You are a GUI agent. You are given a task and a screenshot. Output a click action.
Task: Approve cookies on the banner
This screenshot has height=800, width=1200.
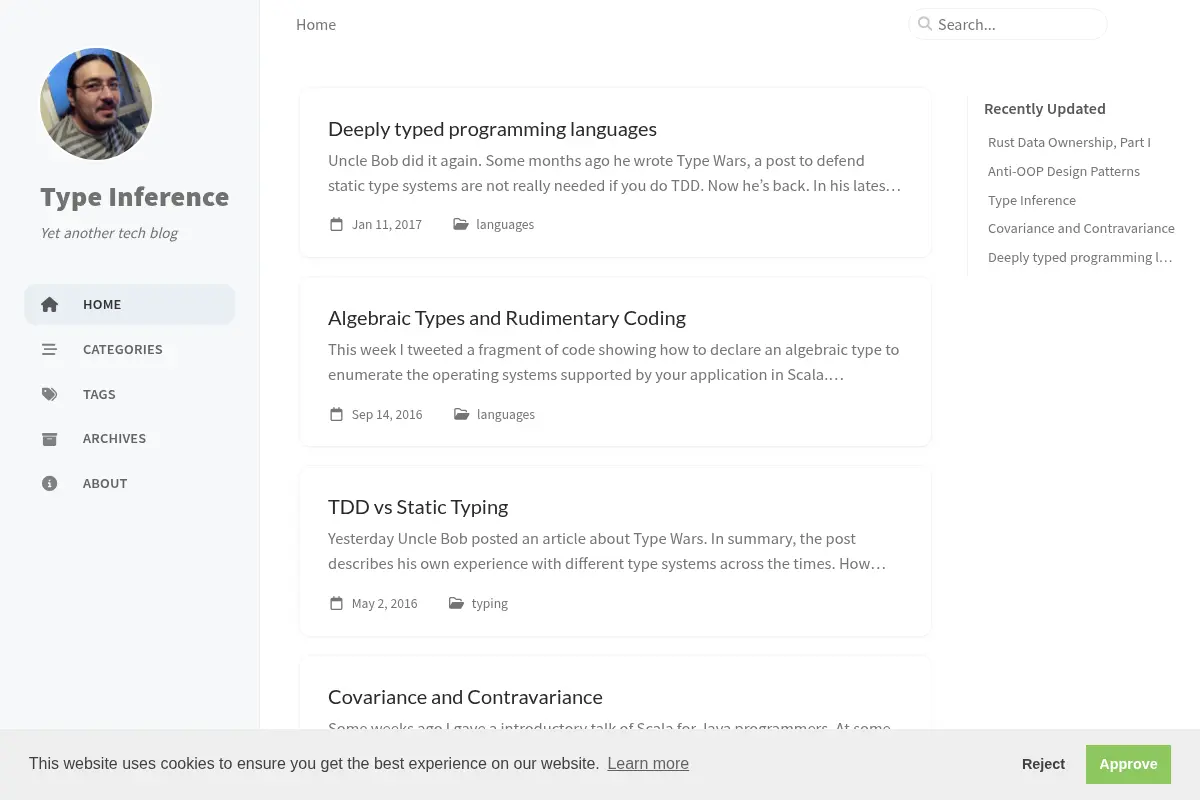[1128, 764]
